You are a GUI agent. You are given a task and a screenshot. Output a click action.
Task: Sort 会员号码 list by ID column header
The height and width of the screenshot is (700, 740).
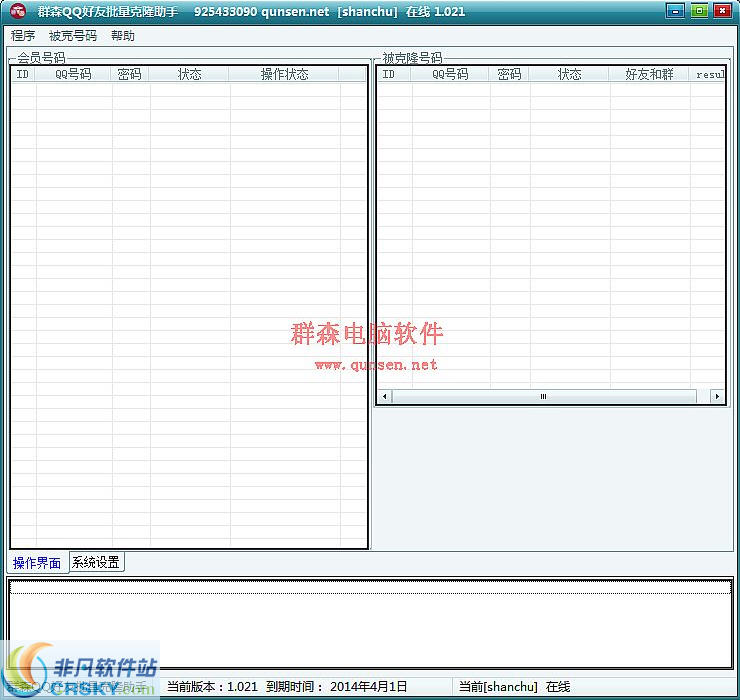coord(23,74)
